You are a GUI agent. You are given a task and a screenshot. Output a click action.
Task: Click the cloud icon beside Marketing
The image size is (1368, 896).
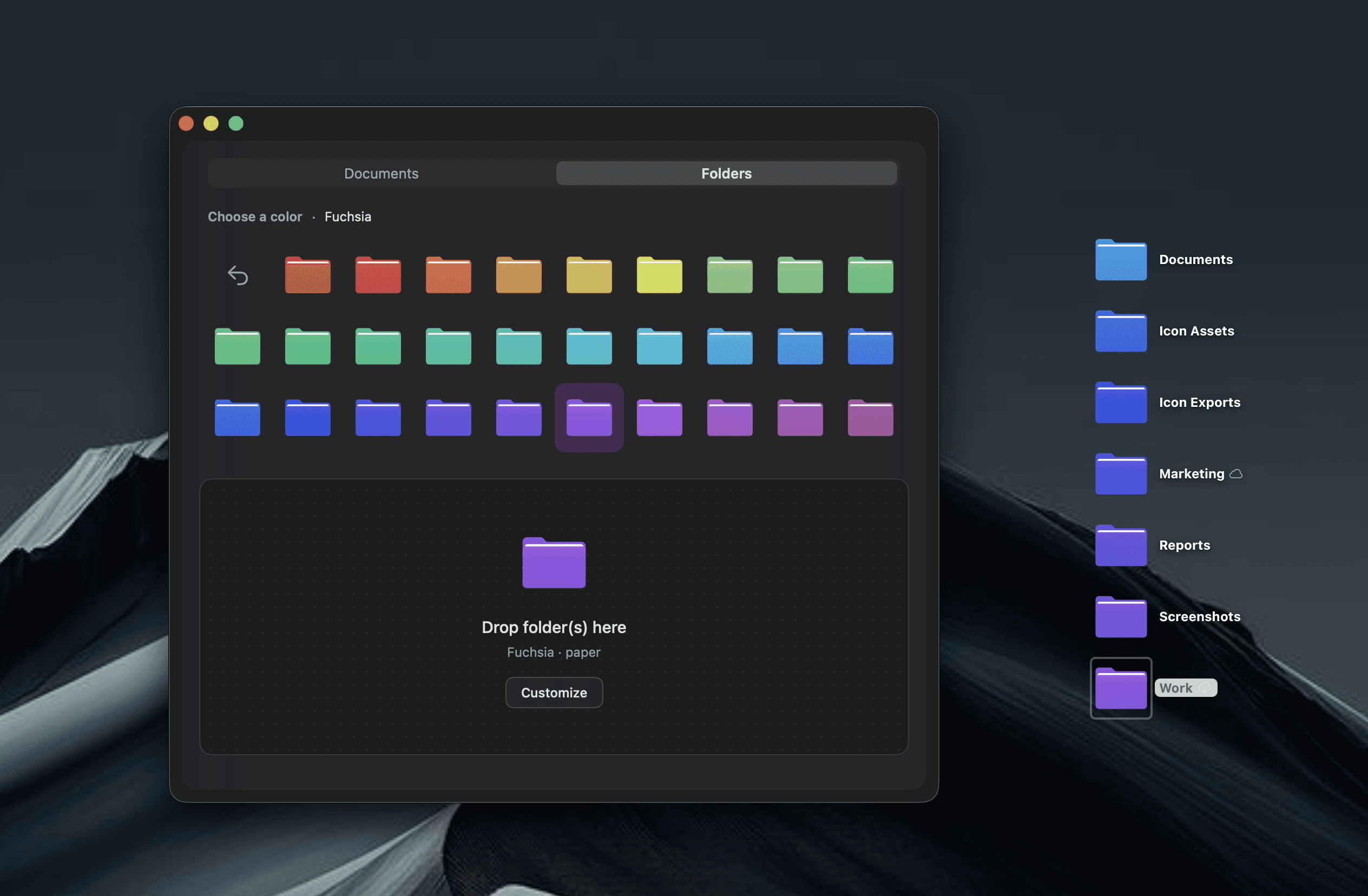(1236, 474)
